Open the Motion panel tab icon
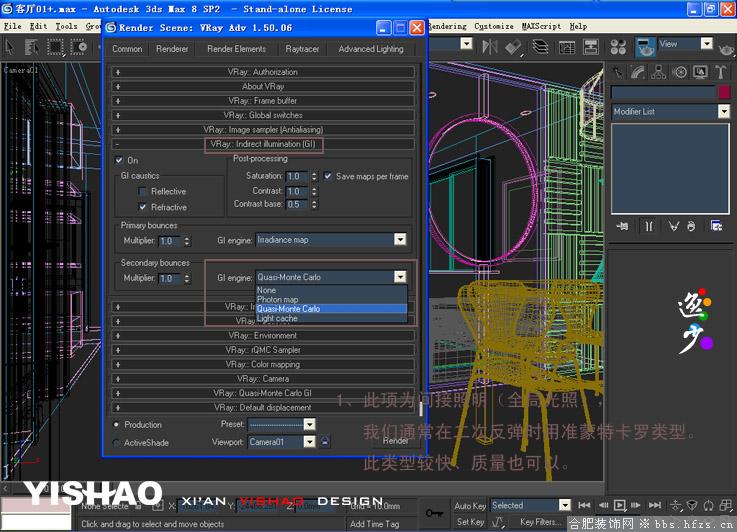The height and width of the screenshot is (532, 737). (x=679, y=72)
